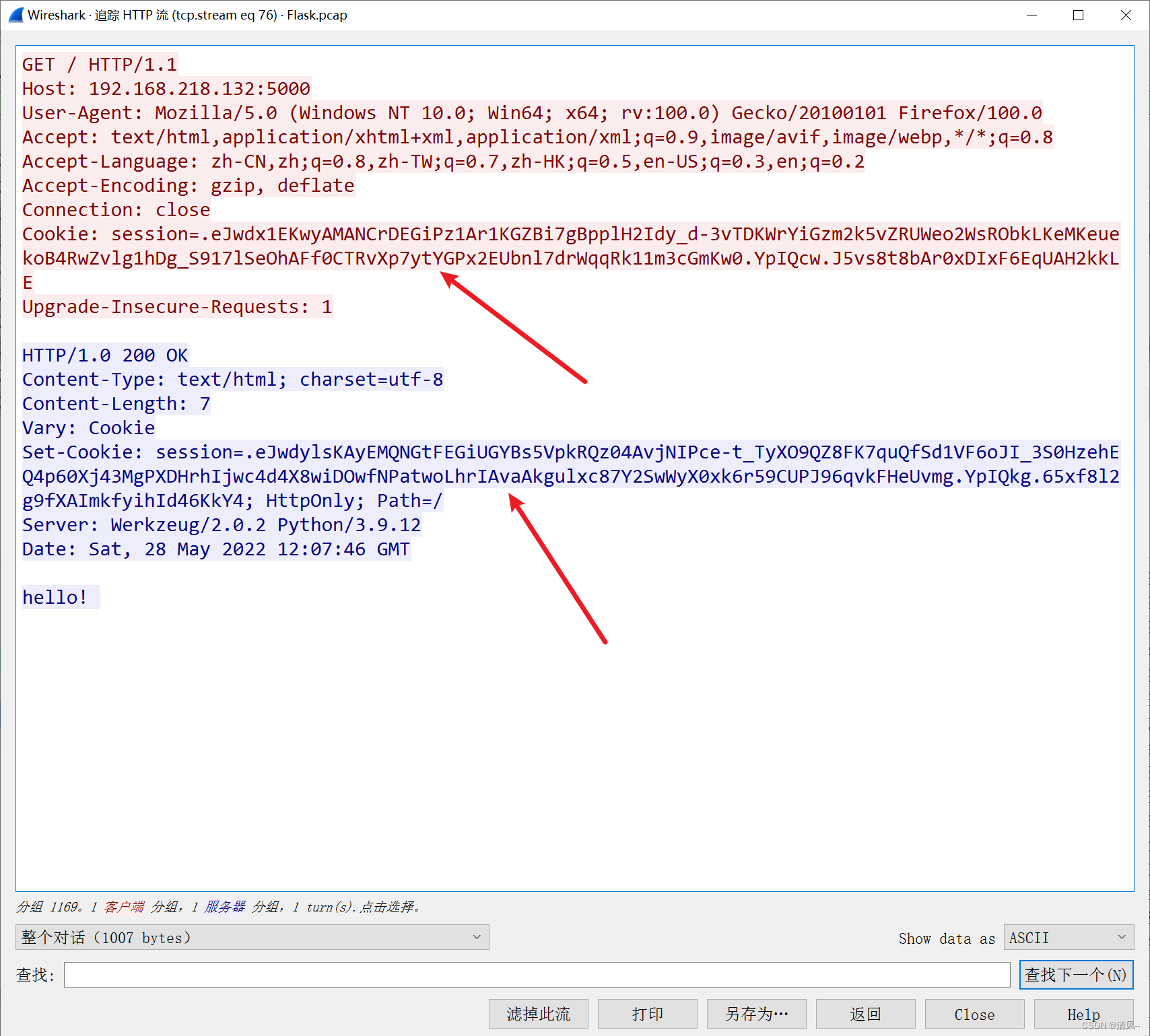Click the Date: Sat, 28 May 2022 line
Screen dimensions: 1150x1036
216,549
